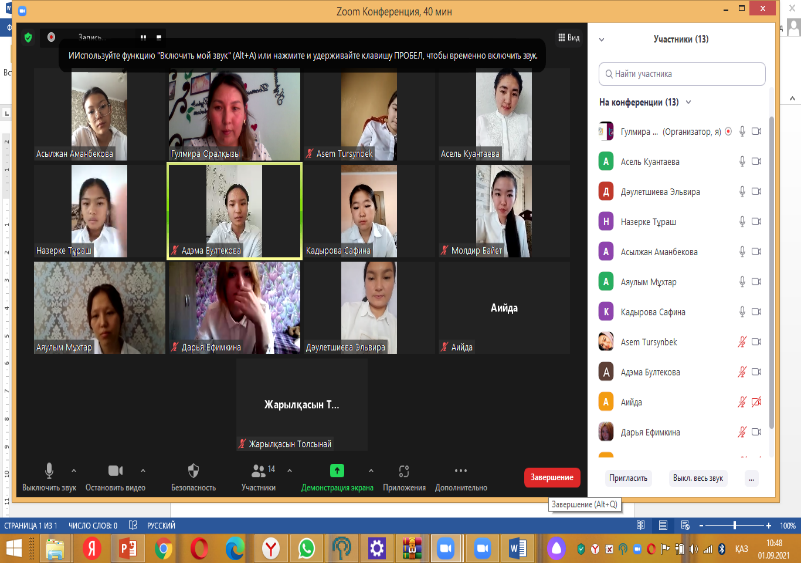The image size is (801, 563).
Task: Select Назерке Тұраш in participants list
Action: (x=650, y=221)
